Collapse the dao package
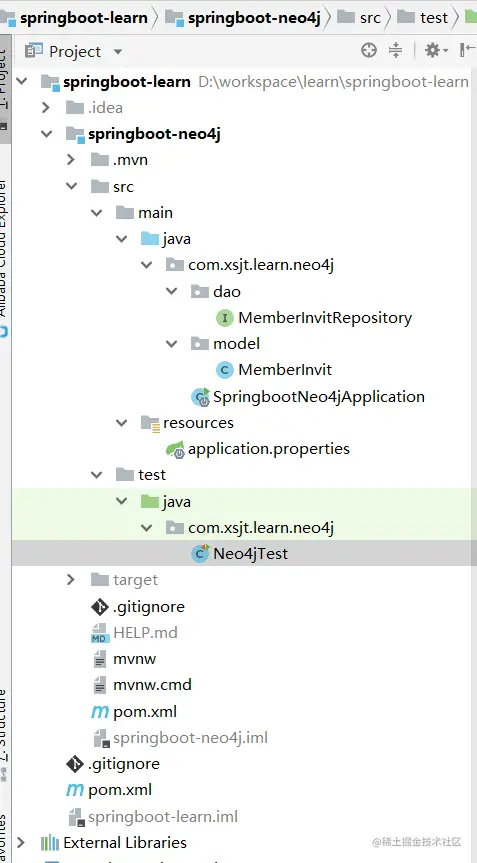 (172, 291)
